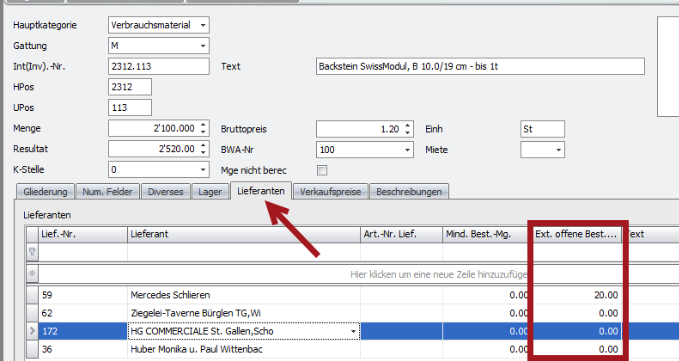This screenshot has height=361, width=679.
Task: Switch to the Gliederung tab
Action: tap(45, 192)
